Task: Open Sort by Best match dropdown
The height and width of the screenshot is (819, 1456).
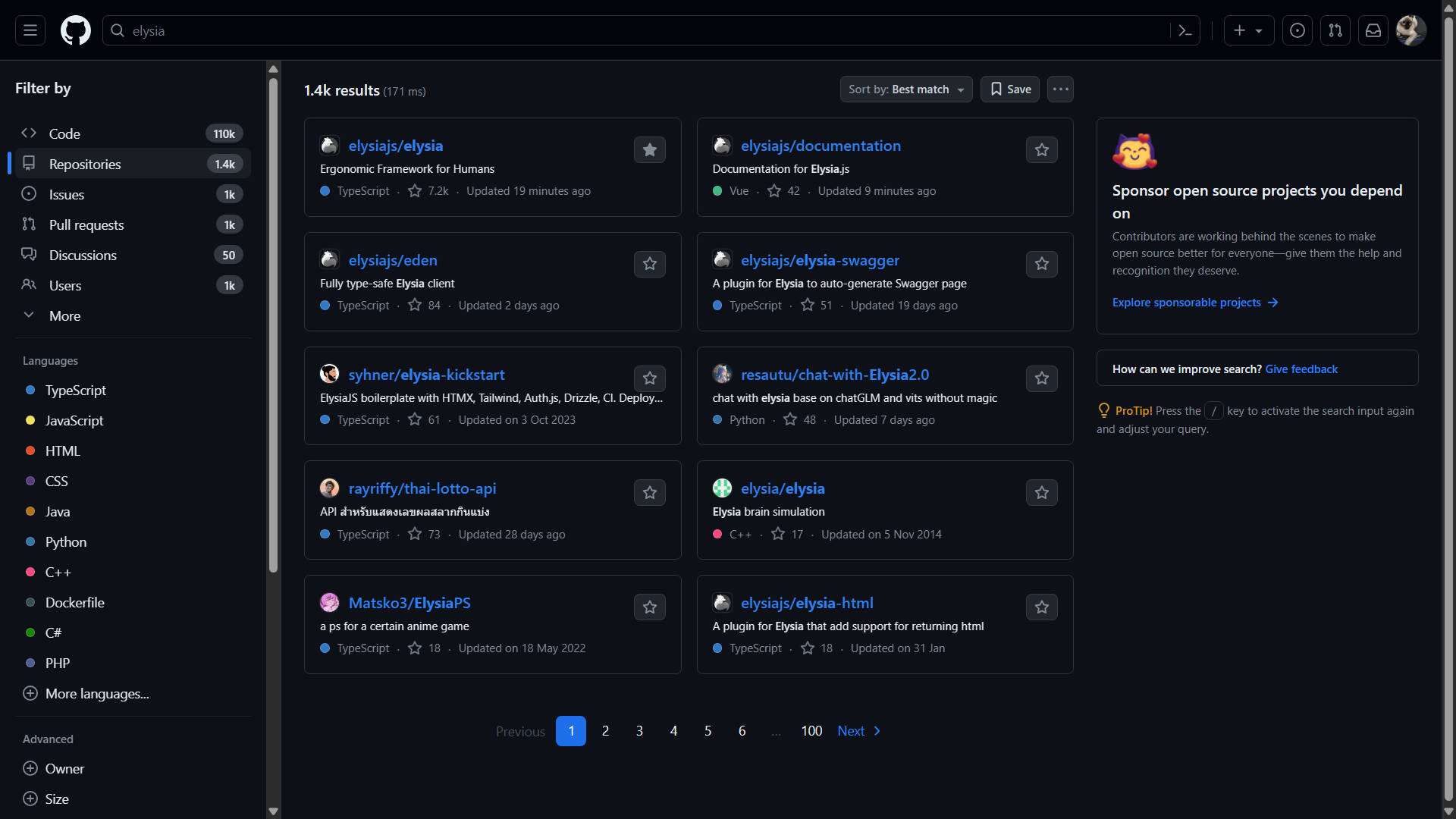Action: (905, 89)
